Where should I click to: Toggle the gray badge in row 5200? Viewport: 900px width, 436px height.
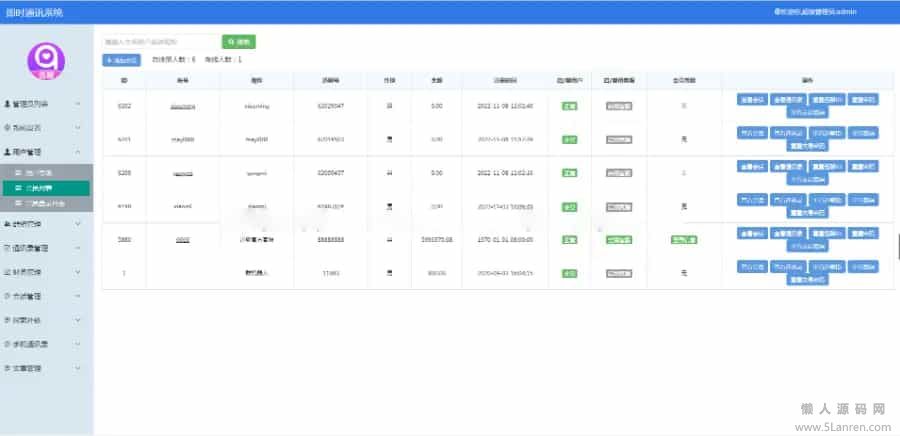619,173
